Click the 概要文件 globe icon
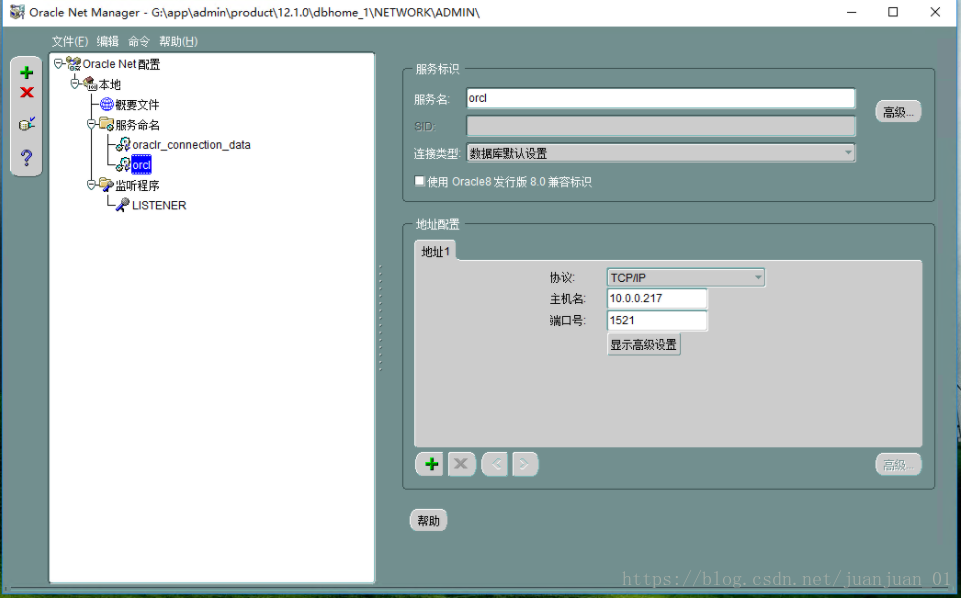Screen dimensions: 963x599 click(x=107, y=104)
